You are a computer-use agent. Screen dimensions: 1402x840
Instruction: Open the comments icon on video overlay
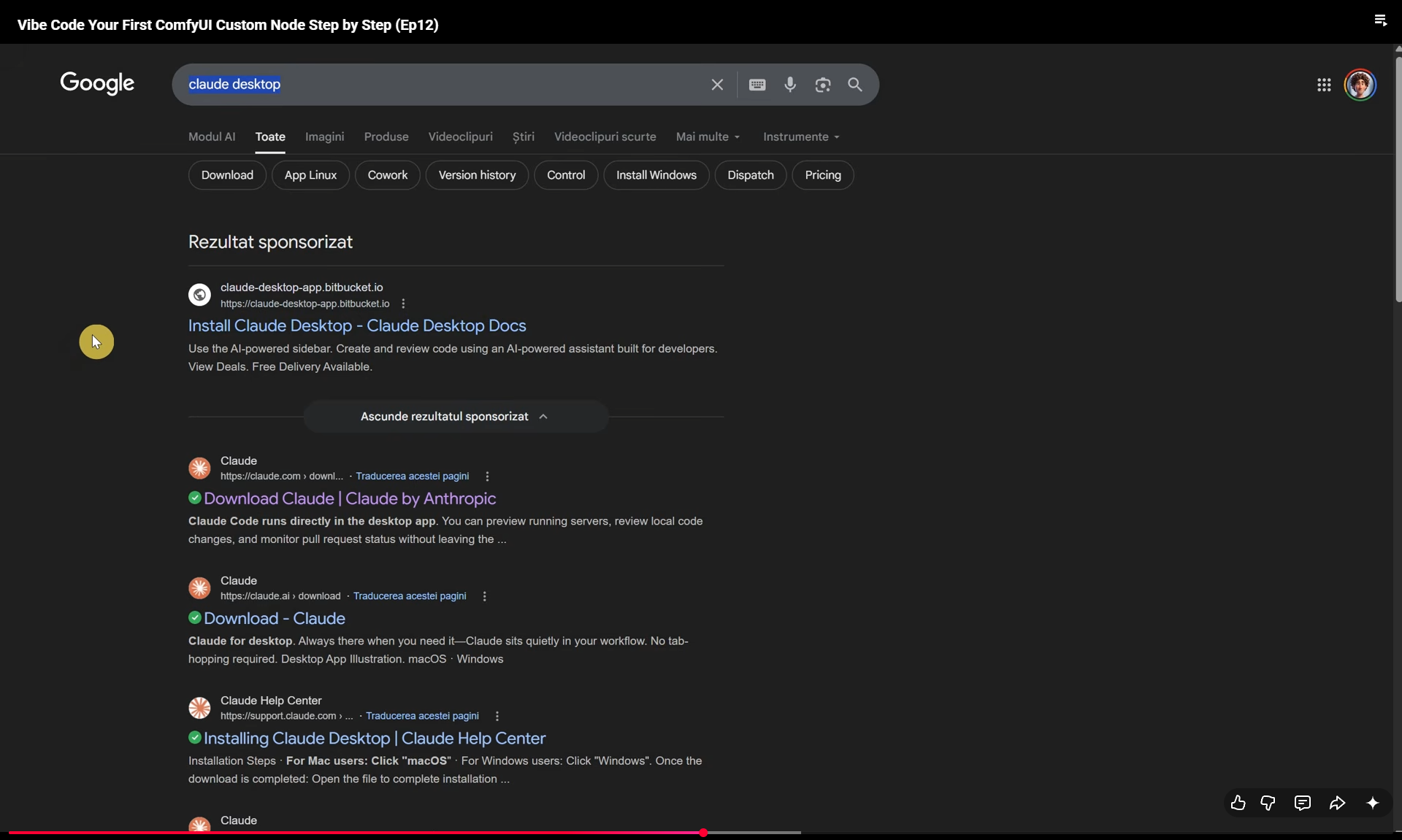click(x=1303, y=803)
